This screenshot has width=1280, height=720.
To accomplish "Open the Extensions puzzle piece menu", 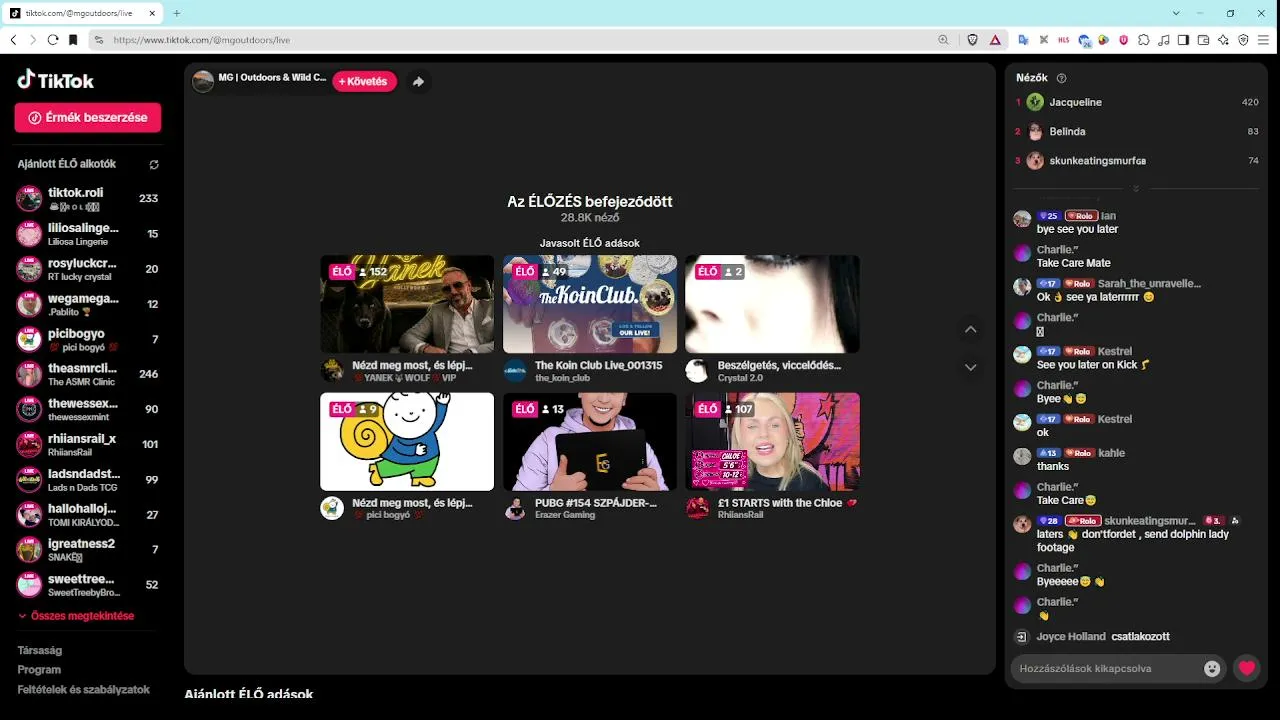I will (1143, 40).
